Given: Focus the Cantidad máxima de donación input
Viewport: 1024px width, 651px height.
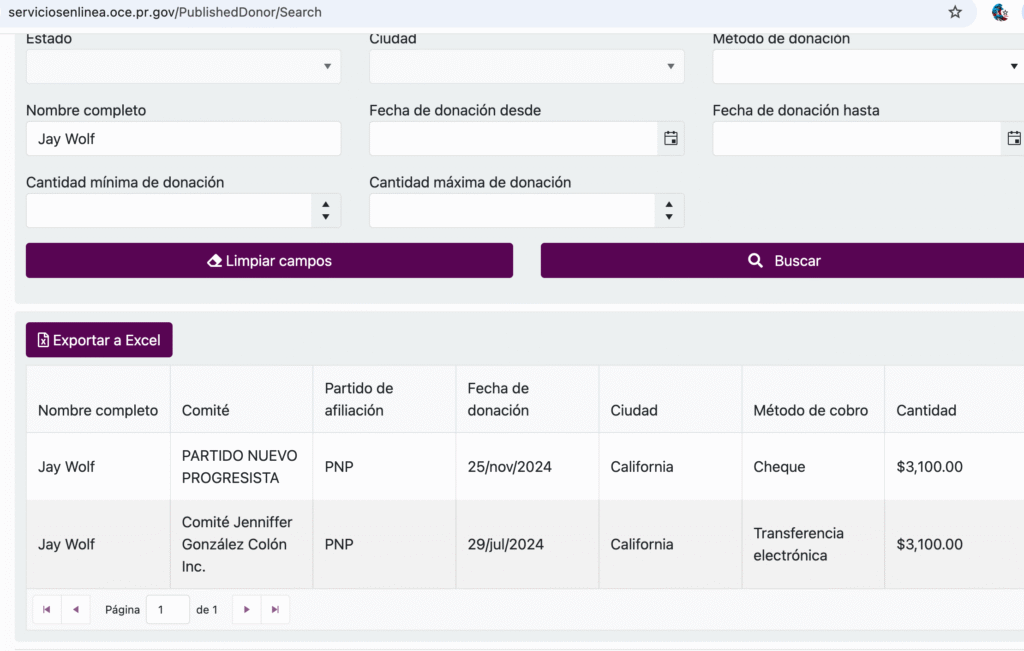Looking at the screenshot, I should point(512,210).
